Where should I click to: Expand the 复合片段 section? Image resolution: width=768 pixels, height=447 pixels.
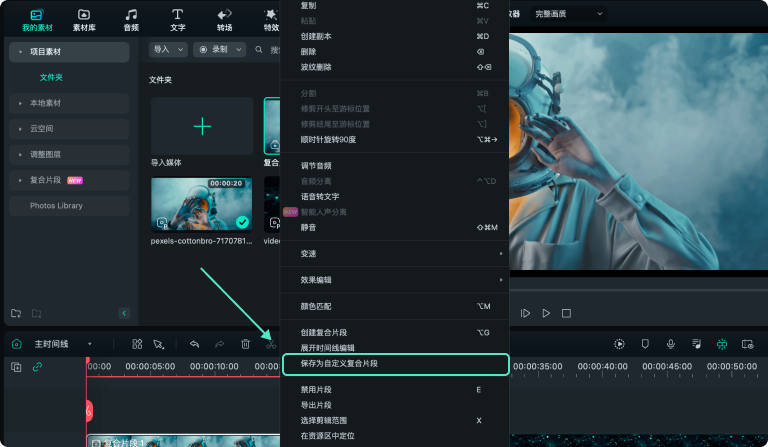(69, 180)
